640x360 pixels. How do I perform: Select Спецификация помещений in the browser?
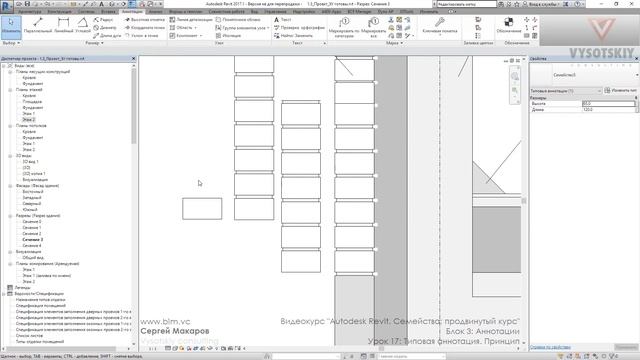[41, 305]
